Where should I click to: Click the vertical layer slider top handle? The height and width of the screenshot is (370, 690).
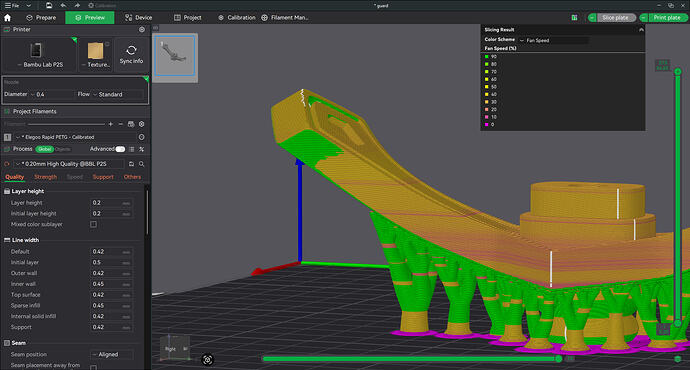[x=678, y=71]
